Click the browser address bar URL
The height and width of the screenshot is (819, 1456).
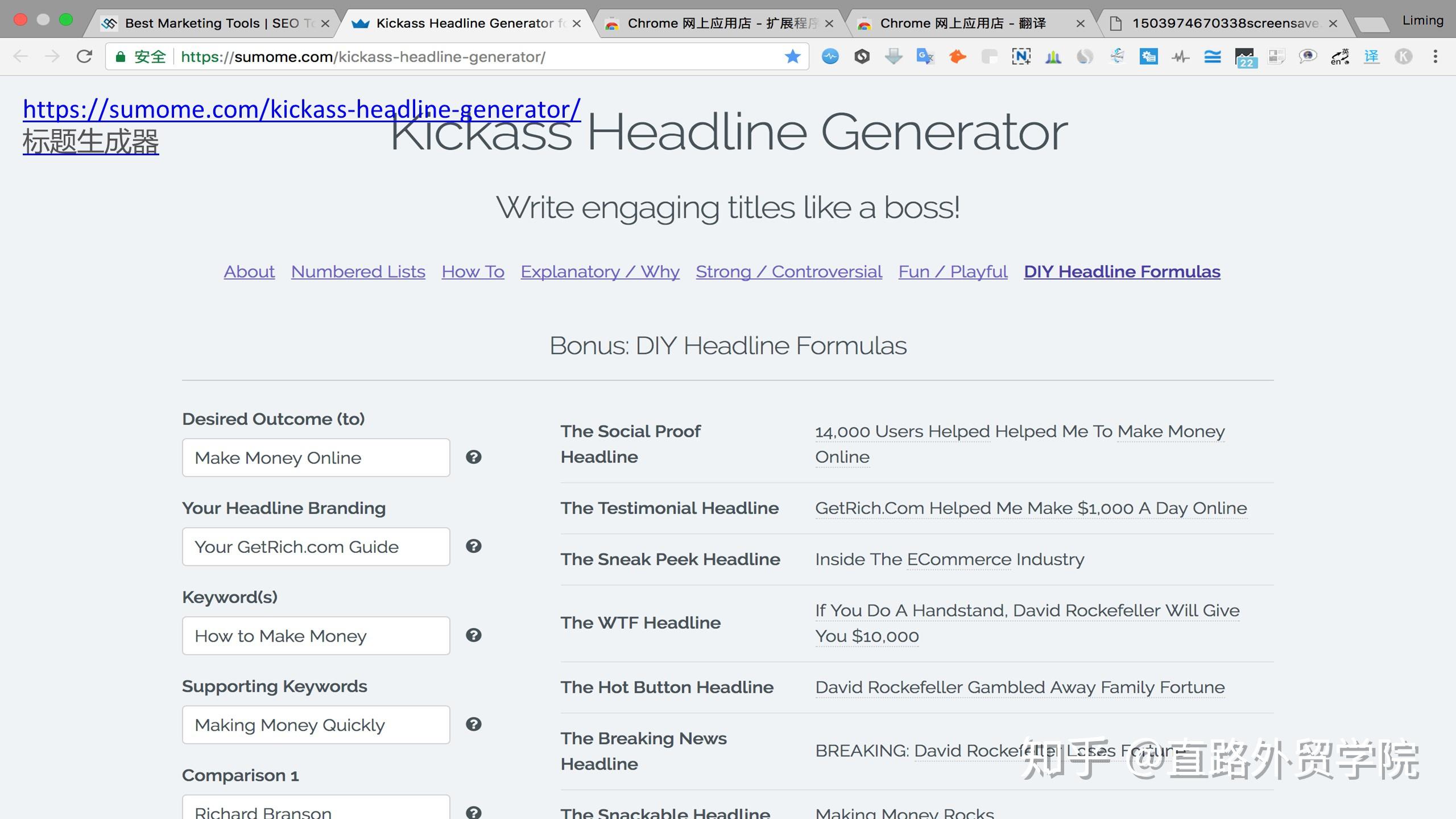[363, 56]
